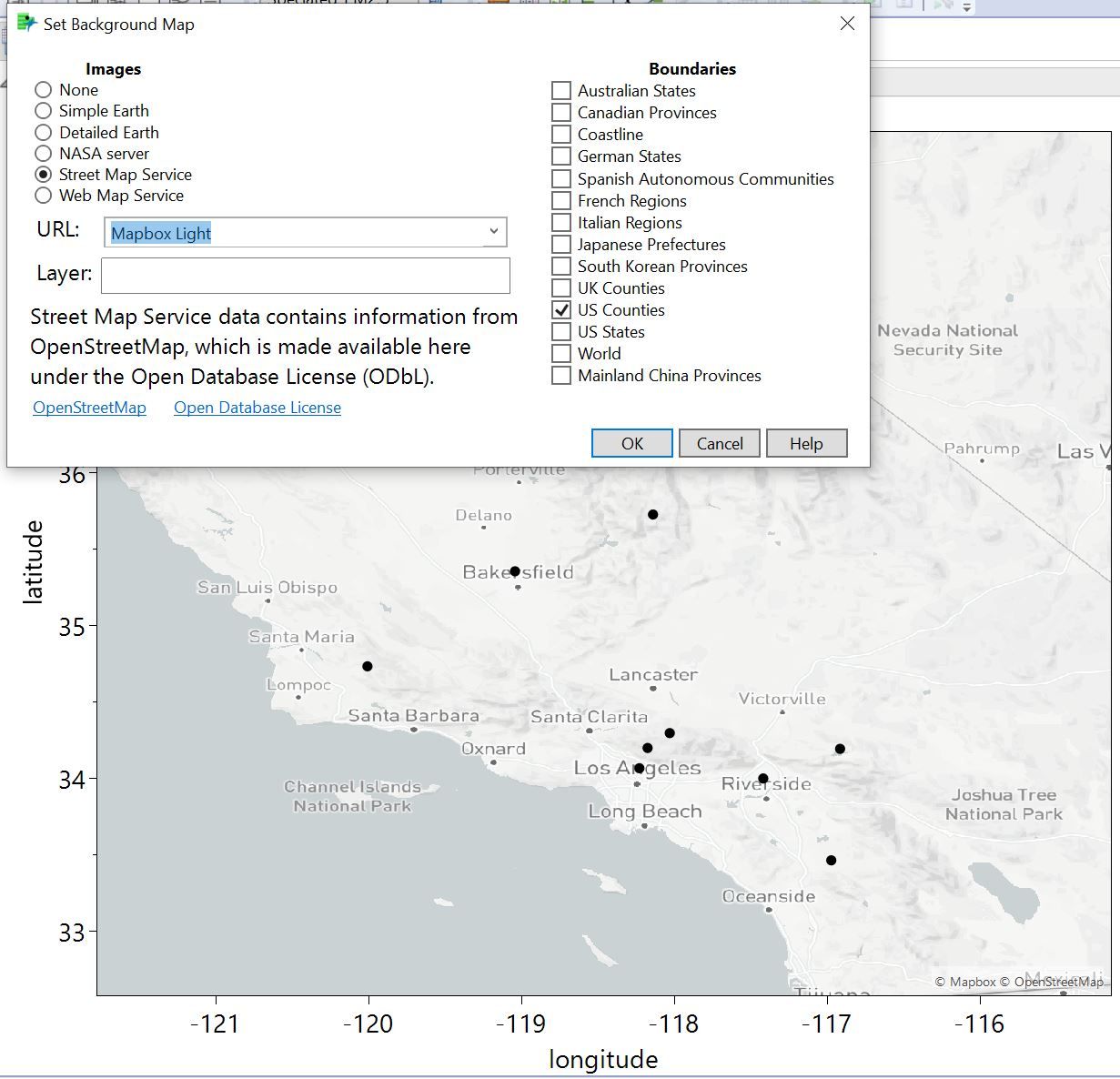Check Japanese Prefectures boundaries
The width and height of the screenshot is (1120, 1079).
coord(560,244)
